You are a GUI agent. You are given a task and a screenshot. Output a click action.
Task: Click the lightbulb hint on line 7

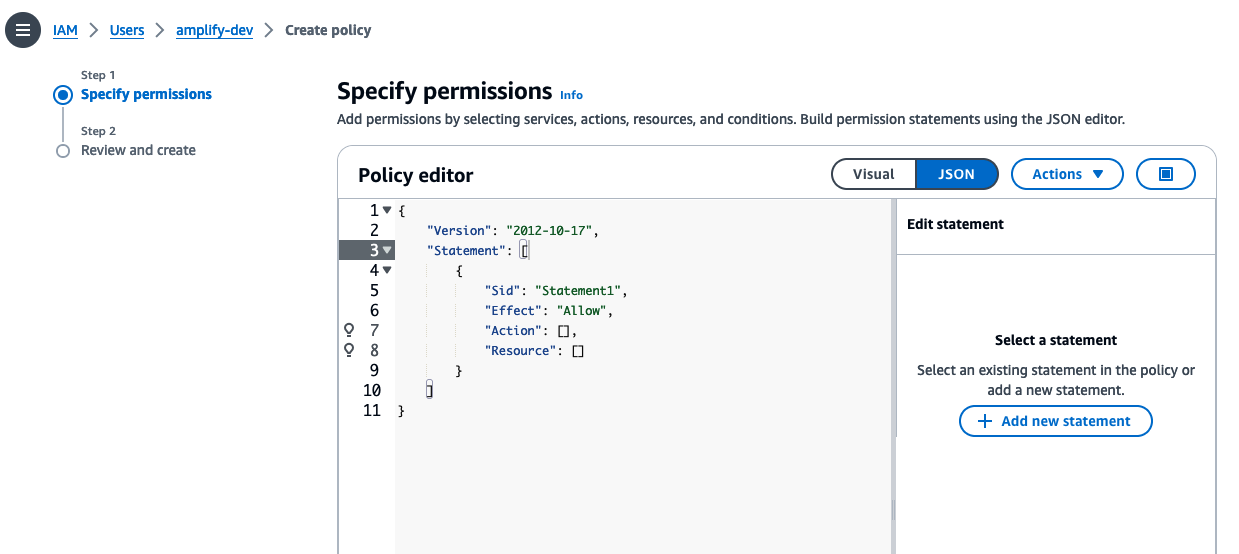[349, 330]
